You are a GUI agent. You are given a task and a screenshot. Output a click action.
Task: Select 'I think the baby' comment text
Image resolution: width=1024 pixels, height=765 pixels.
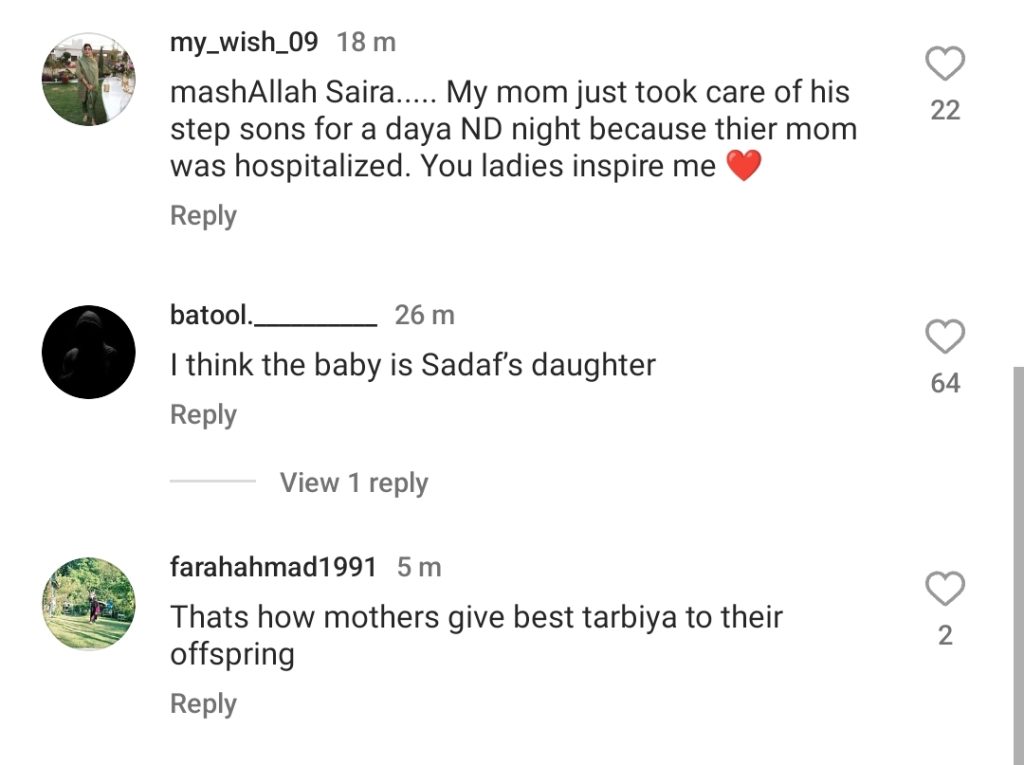click(x=412, y=366)
